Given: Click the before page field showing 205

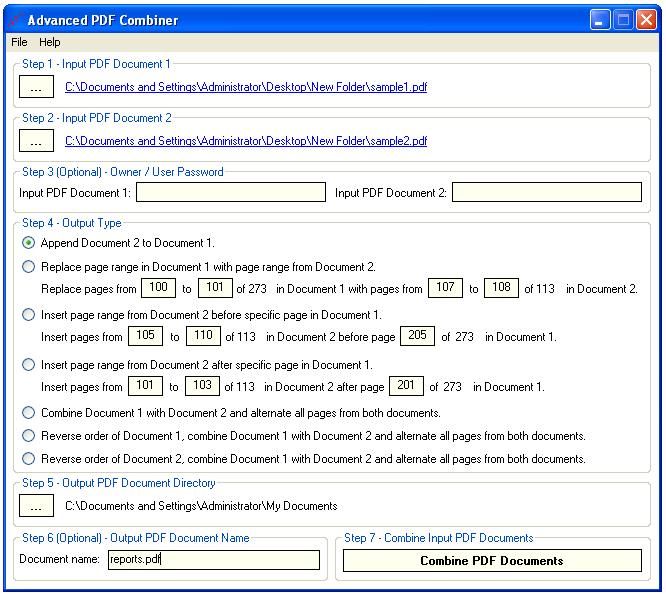Looking at the screenshot, I should pyautogui.click(x=418, y=336).
